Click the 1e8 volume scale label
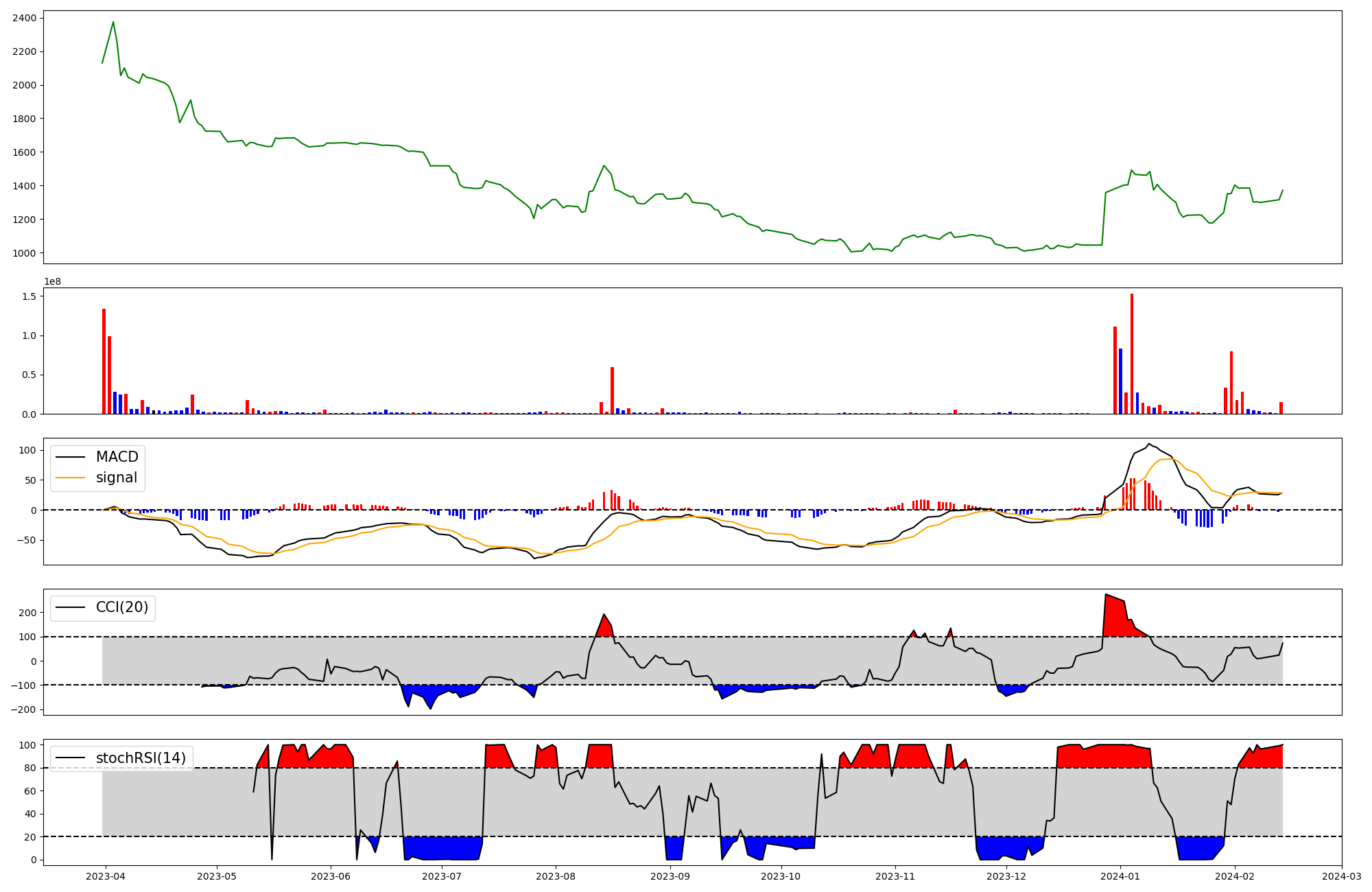Image resolution: width=1372 pixels, height=892 pixels. click(53, 282)
